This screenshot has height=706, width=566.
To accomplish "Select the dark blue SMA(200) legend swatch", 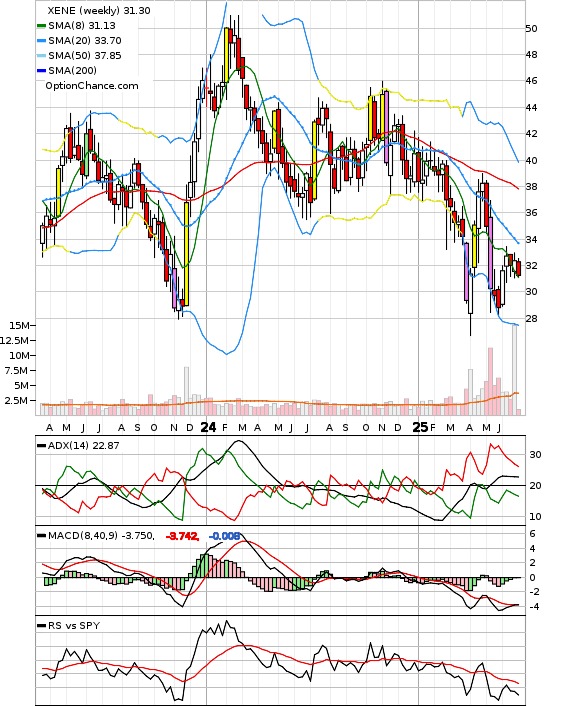I will click(41, 71).
